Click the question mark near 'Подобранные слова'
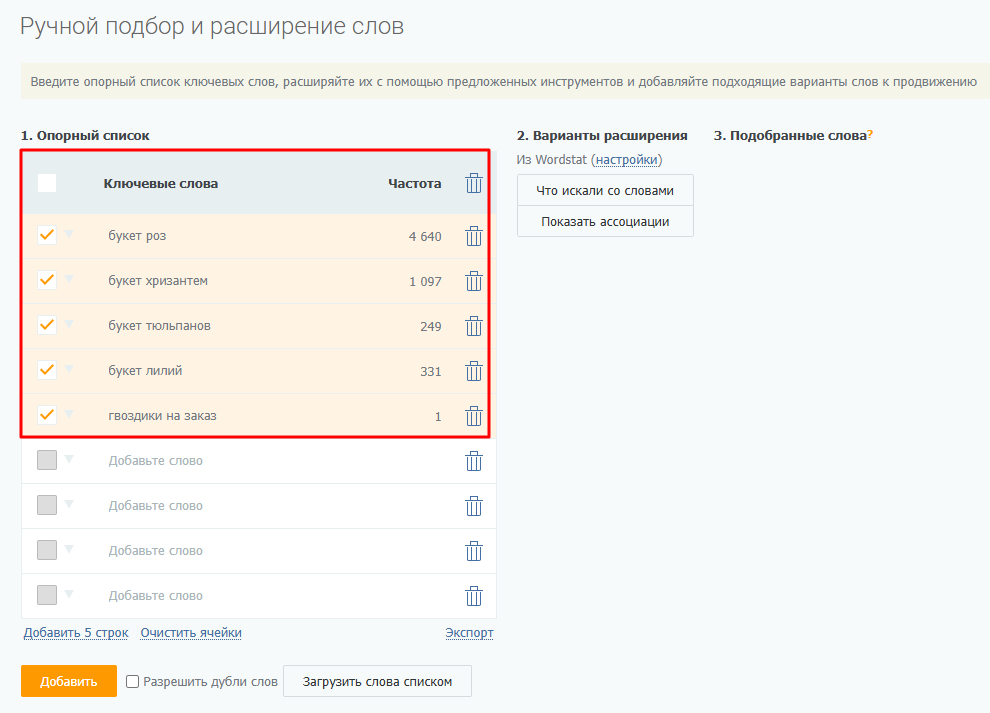 point(870,135)
